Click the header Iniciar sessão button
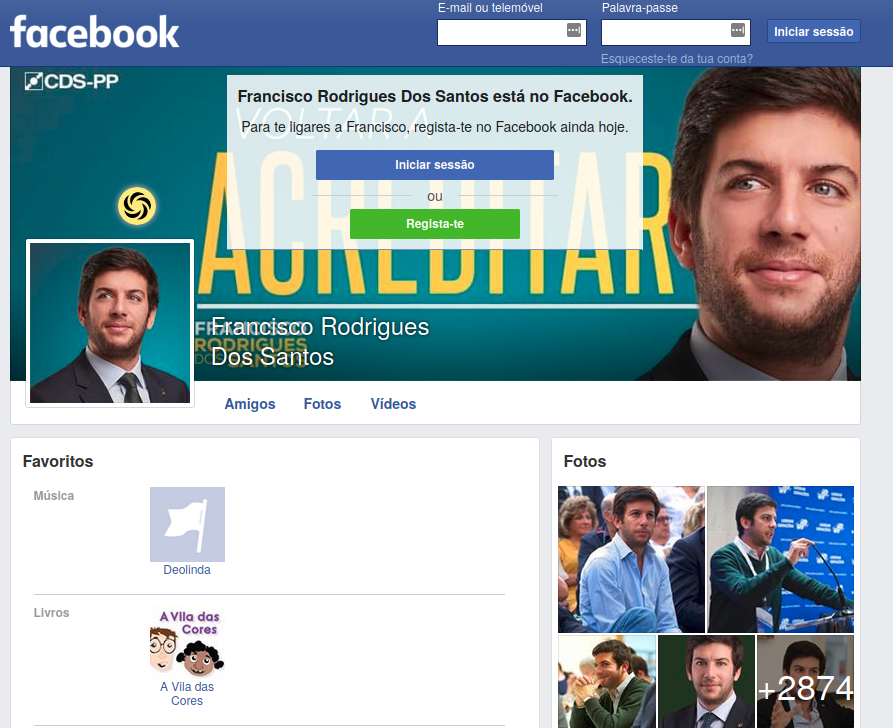Image resolution: width=893 pixels, height=728 pixels. pyautogui.click(x=813, y=31)
